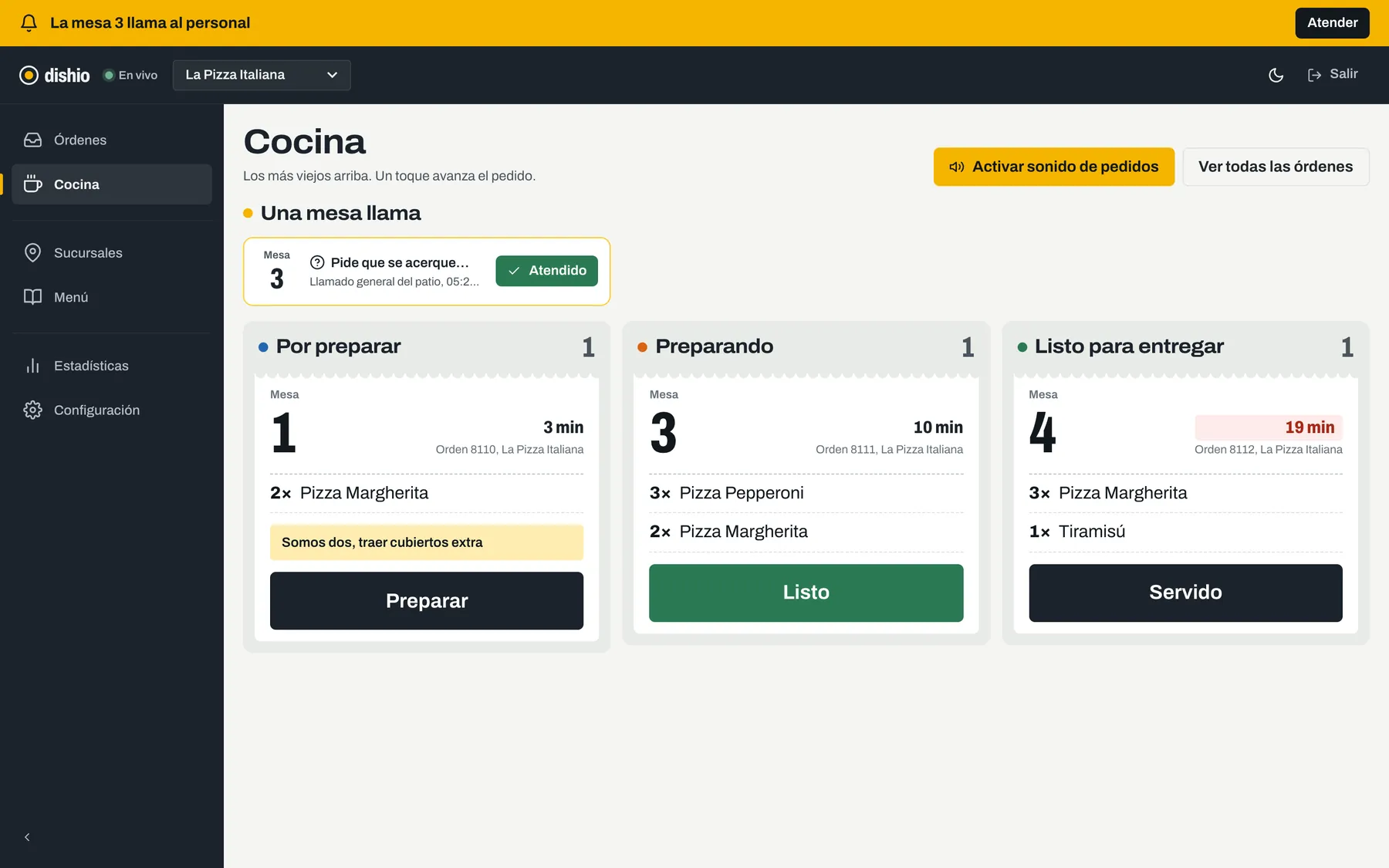Mark Mesa 4 order as Servido
This screenshot has height=868, width=1389.
click(x=1185, y=593)
